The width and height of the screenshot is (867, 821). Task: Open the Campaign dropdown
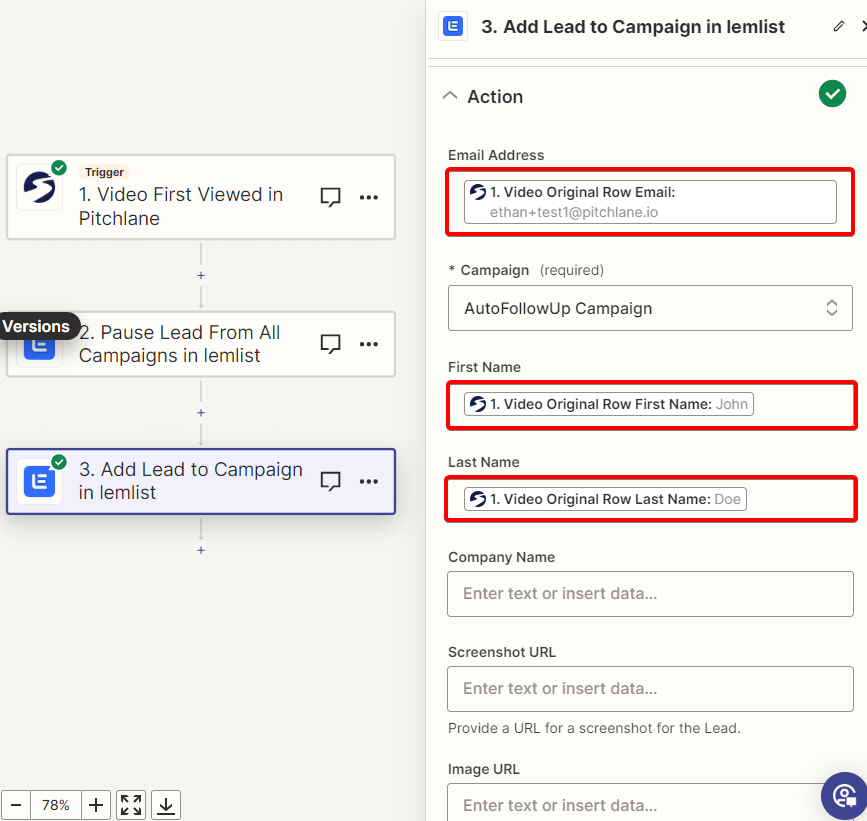click(x=650, y=308)
